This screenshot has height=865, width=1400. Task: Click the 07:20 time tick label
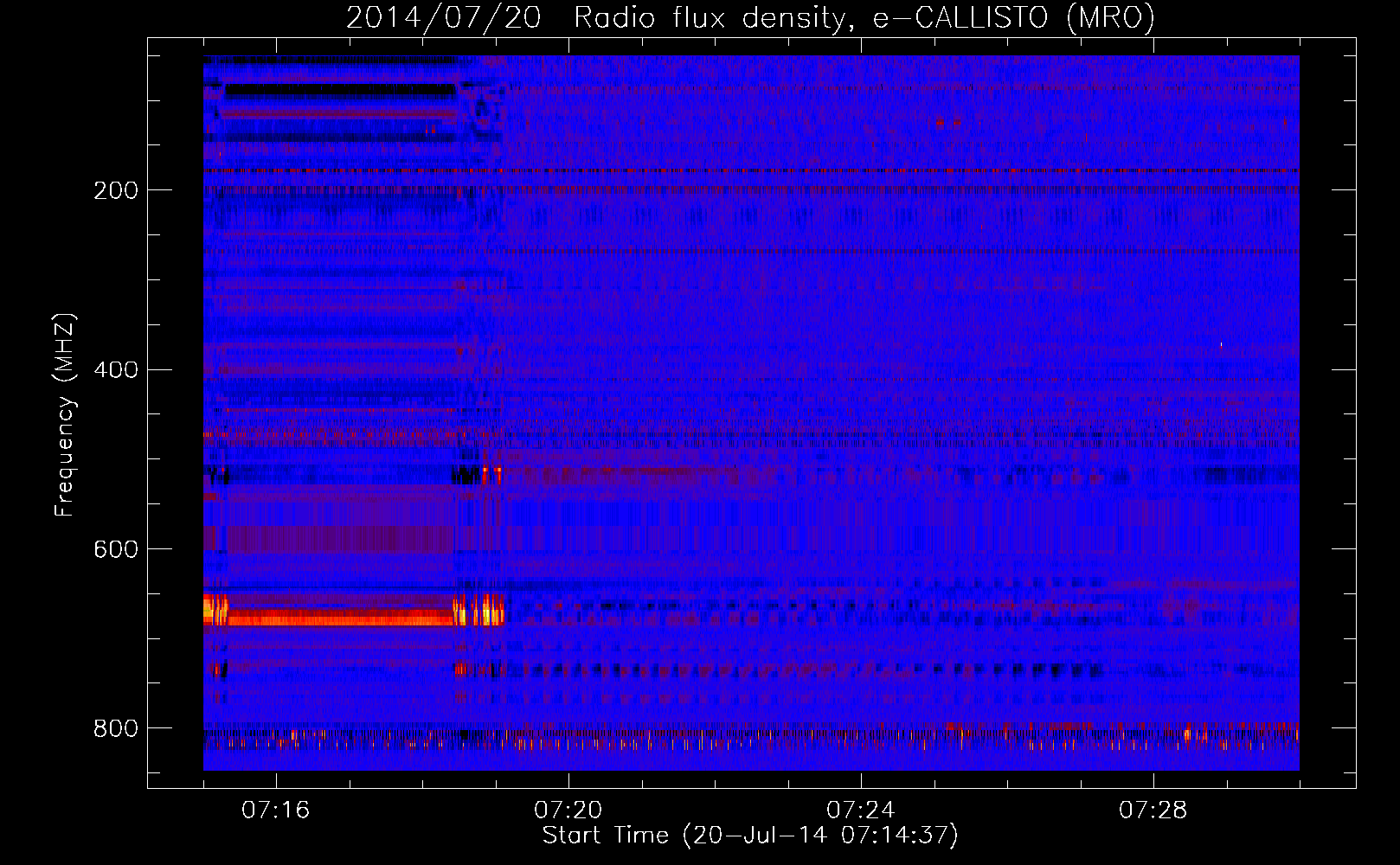pos(568,811)
